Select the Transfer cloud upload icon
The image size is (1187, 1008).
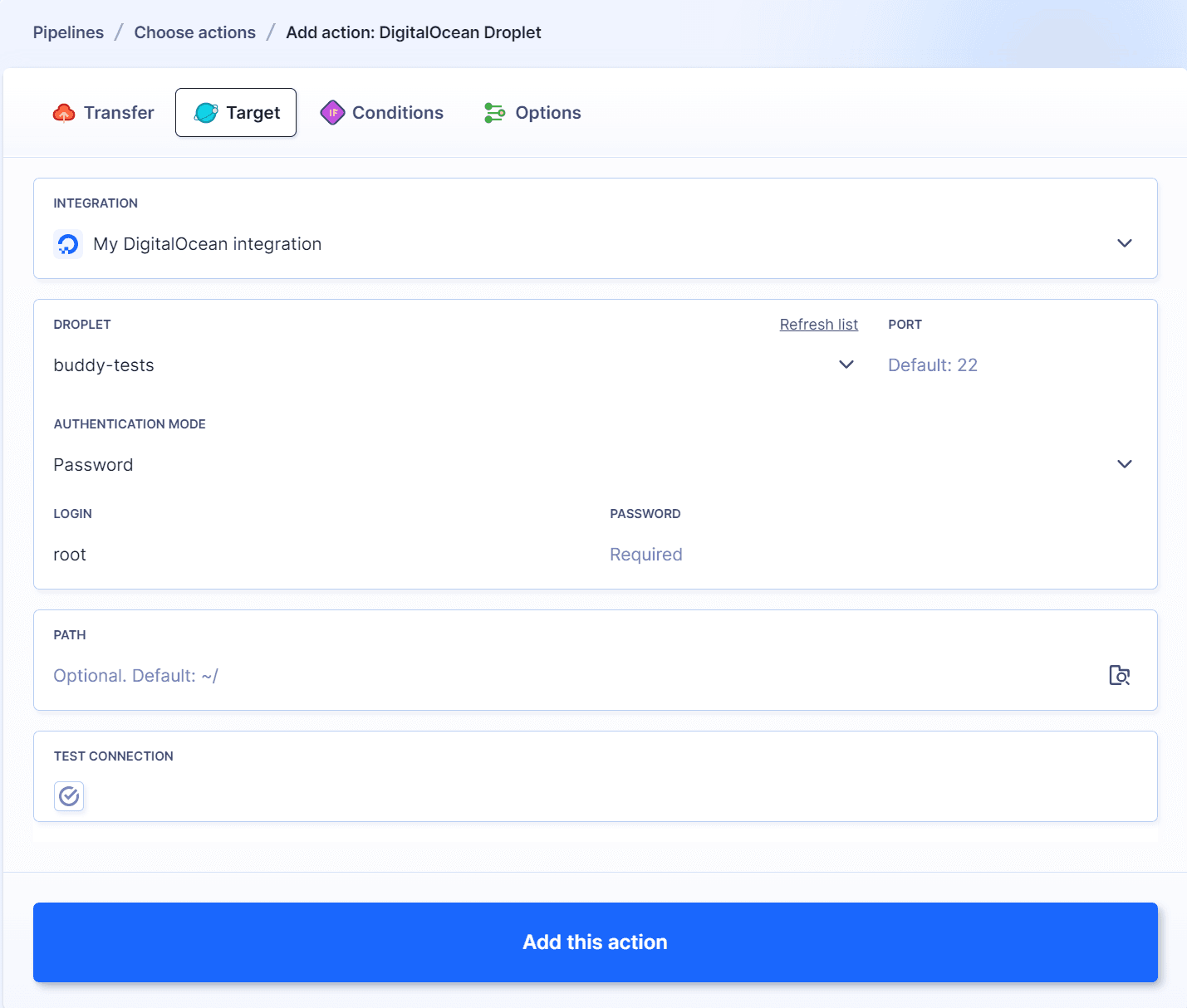[64, 112]
